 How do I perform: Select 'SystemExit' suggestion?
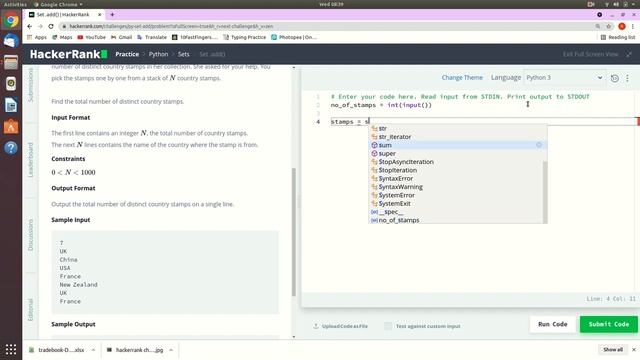coord(457,203)
